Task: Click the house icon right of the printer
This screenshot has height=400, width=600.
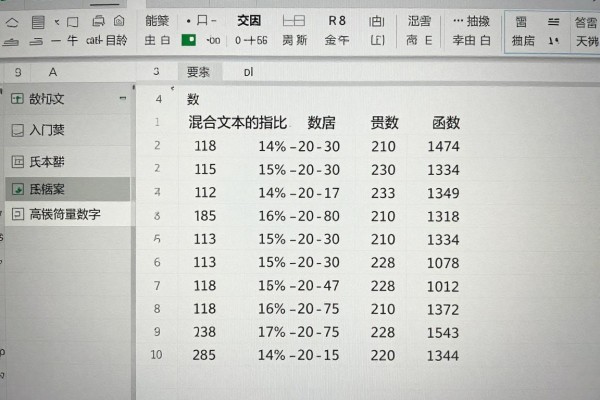Action: 119,20
